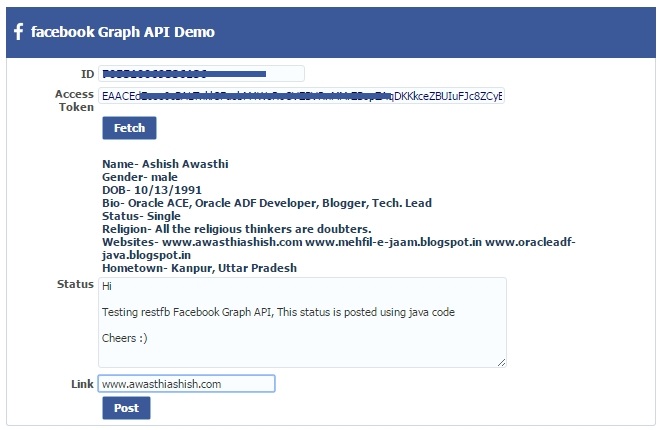
Task: Select the Name- Ashish Awasthi line
Action: coord(165,164)
